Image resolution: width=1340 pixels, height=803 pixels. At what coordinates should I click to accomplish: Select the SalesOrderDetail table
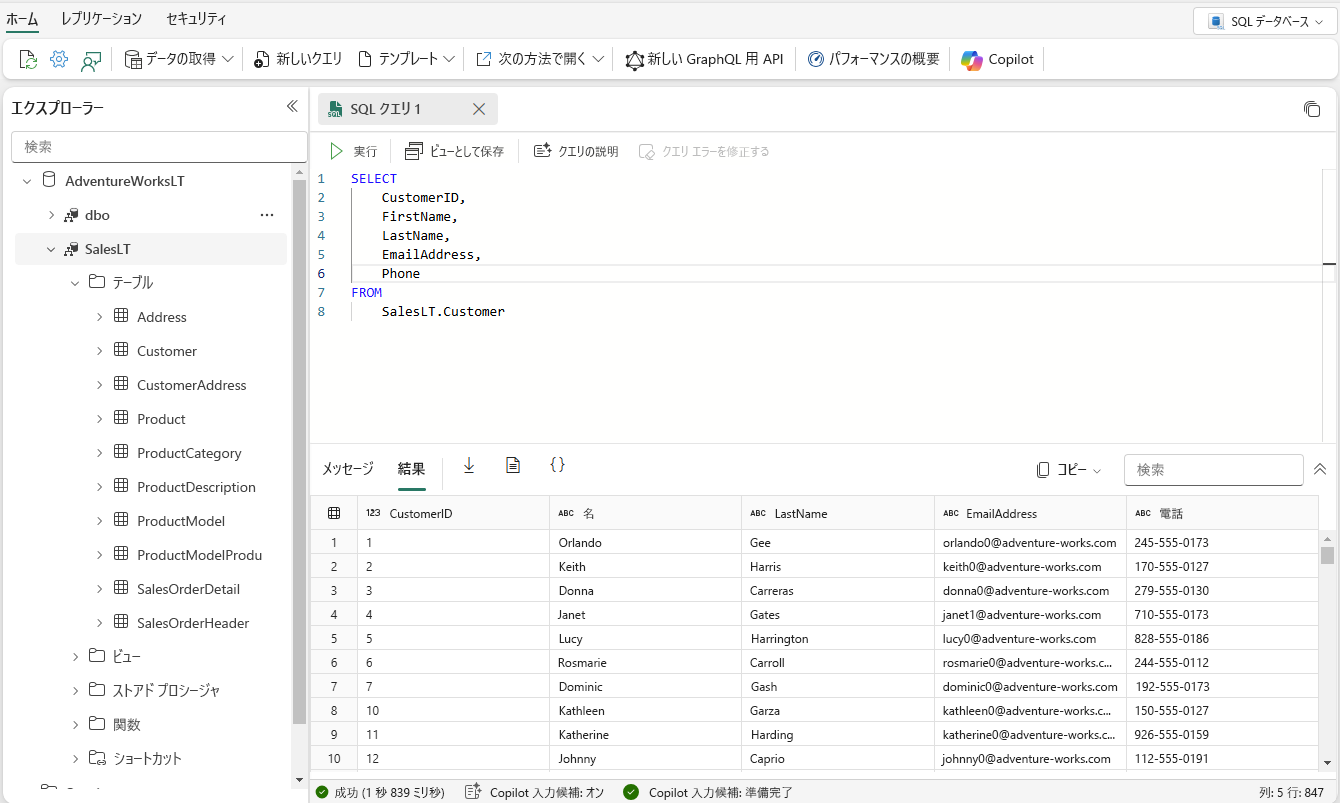[x=188, y=589]
